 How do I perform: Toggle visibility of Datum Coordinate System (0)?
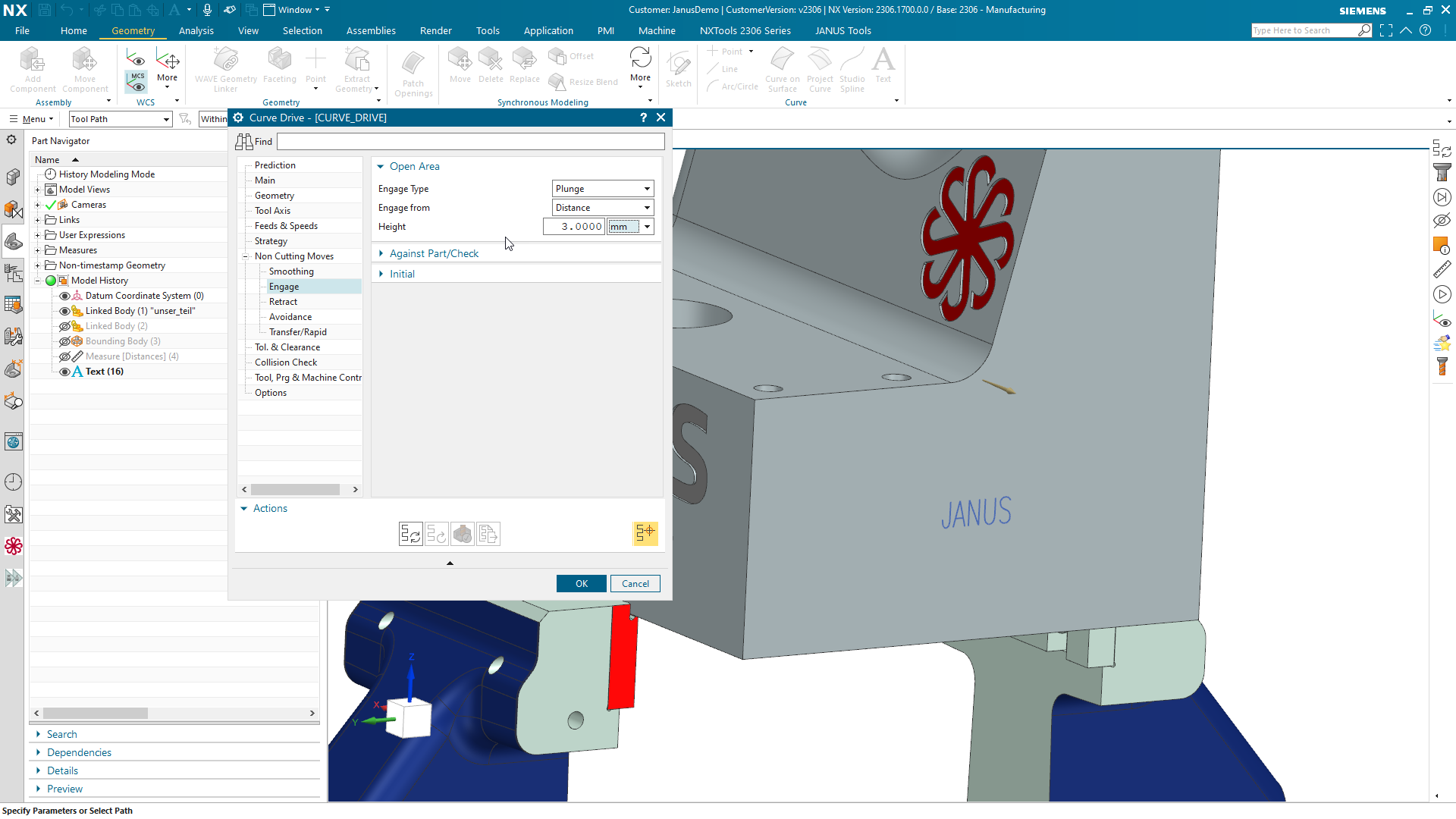coord(65,296)
